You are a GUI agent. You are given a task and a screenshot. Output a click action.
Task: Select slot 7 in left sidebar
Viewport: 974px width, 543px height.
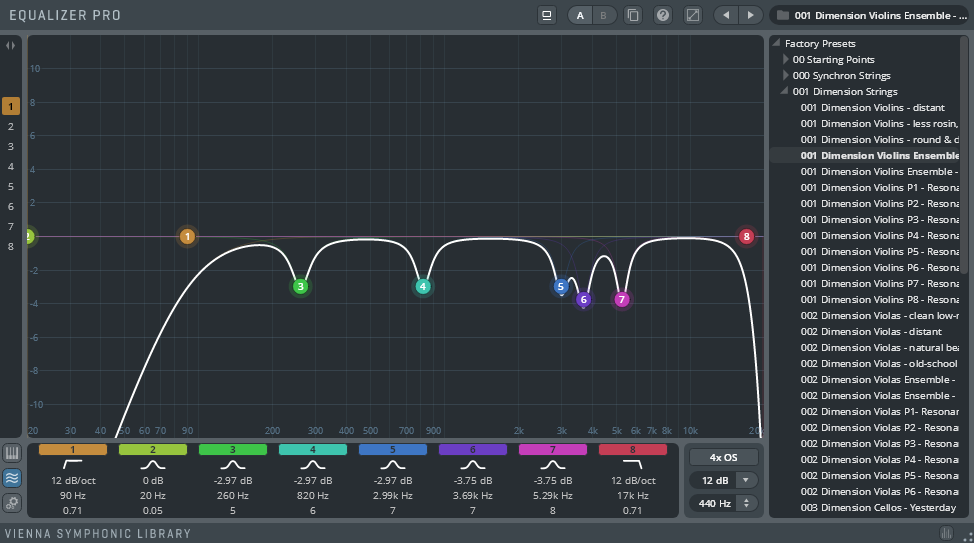point(11,227)
